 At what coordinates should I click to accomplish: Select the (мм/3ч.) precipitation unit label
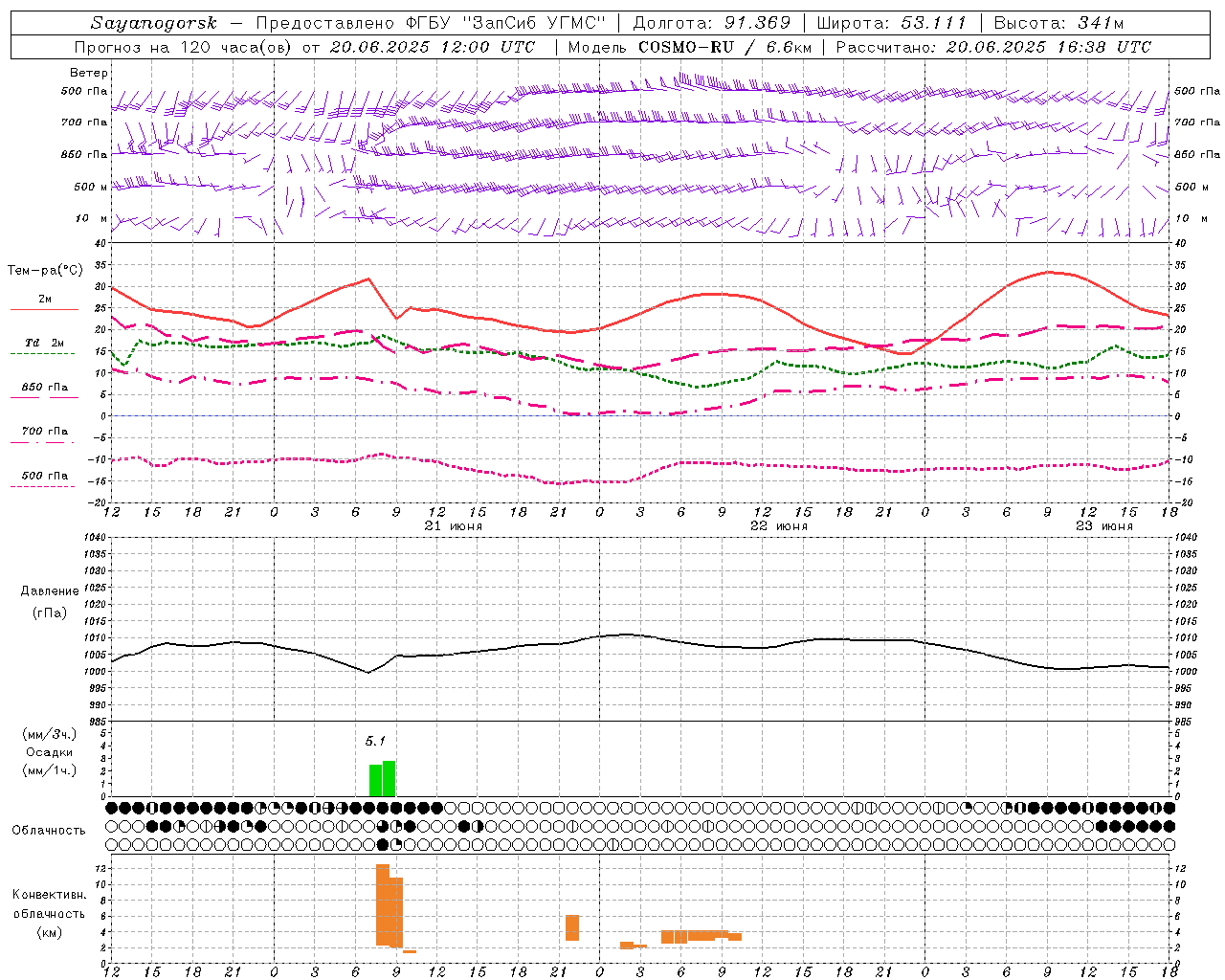click(49, 734)
